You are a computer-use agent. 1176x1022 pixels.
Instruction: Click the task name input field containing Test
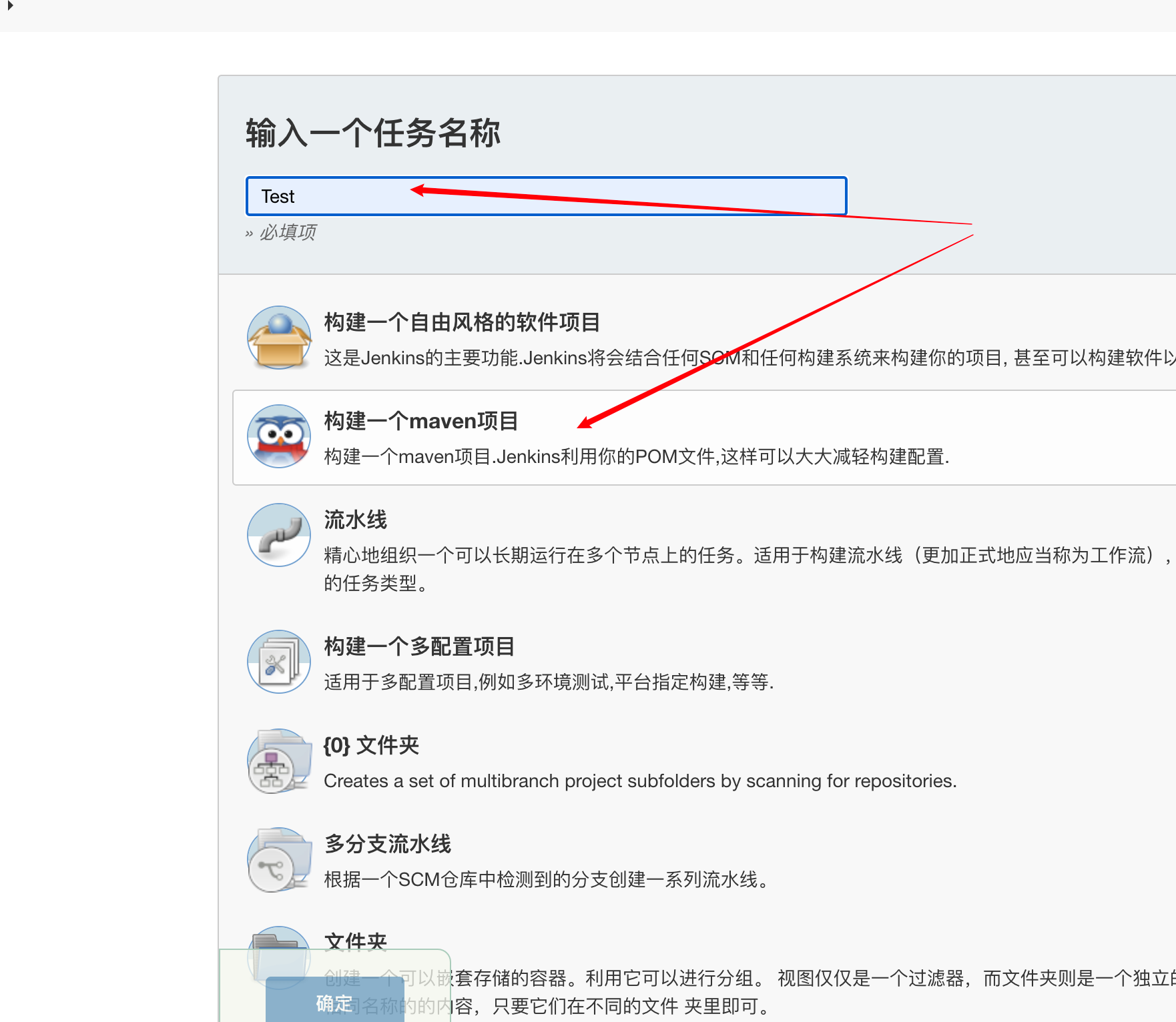(546, 196)
